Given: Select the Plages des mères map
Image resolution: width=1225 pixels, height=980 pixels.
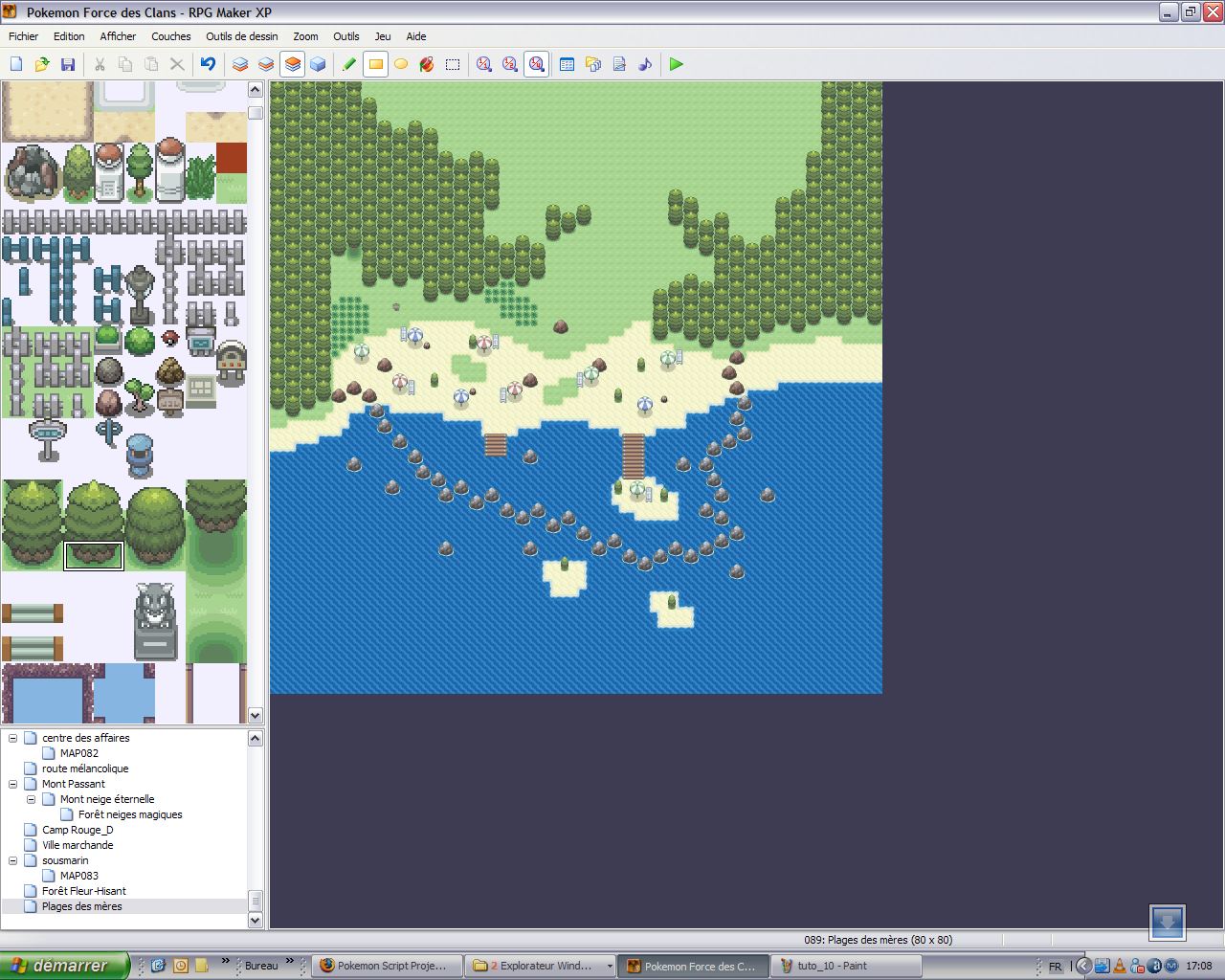Looking at the screenshot, I should (82, 906).
